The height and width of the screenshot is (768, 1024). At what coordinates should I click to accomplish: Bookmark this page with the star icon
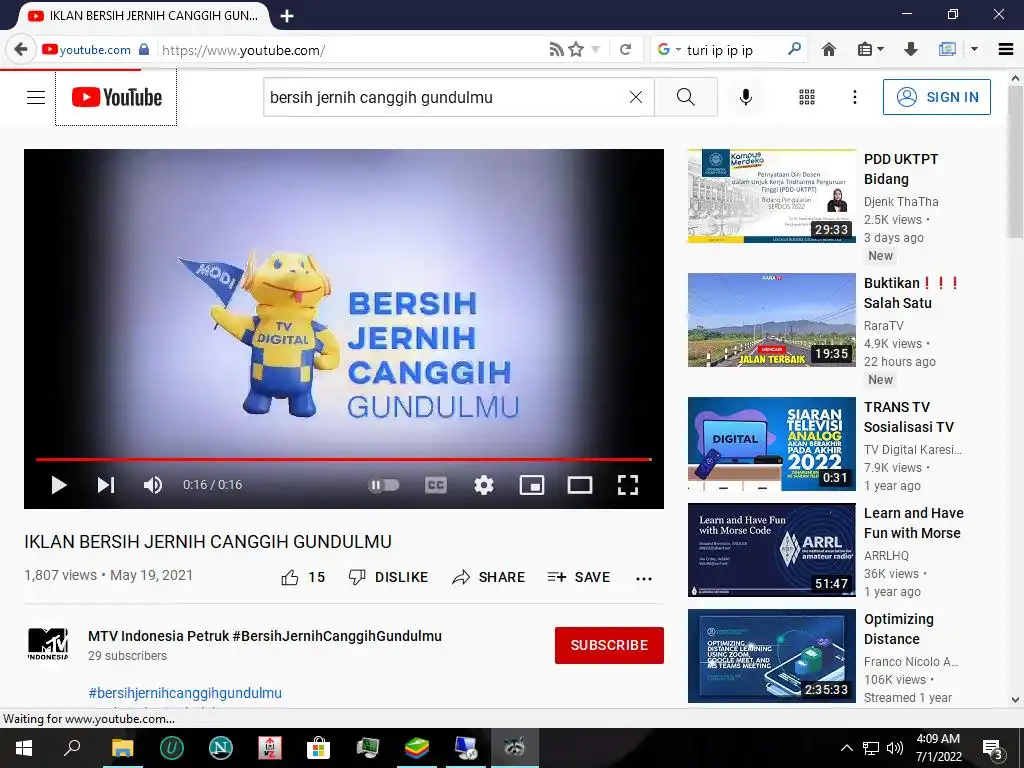[x=575, y=50]
